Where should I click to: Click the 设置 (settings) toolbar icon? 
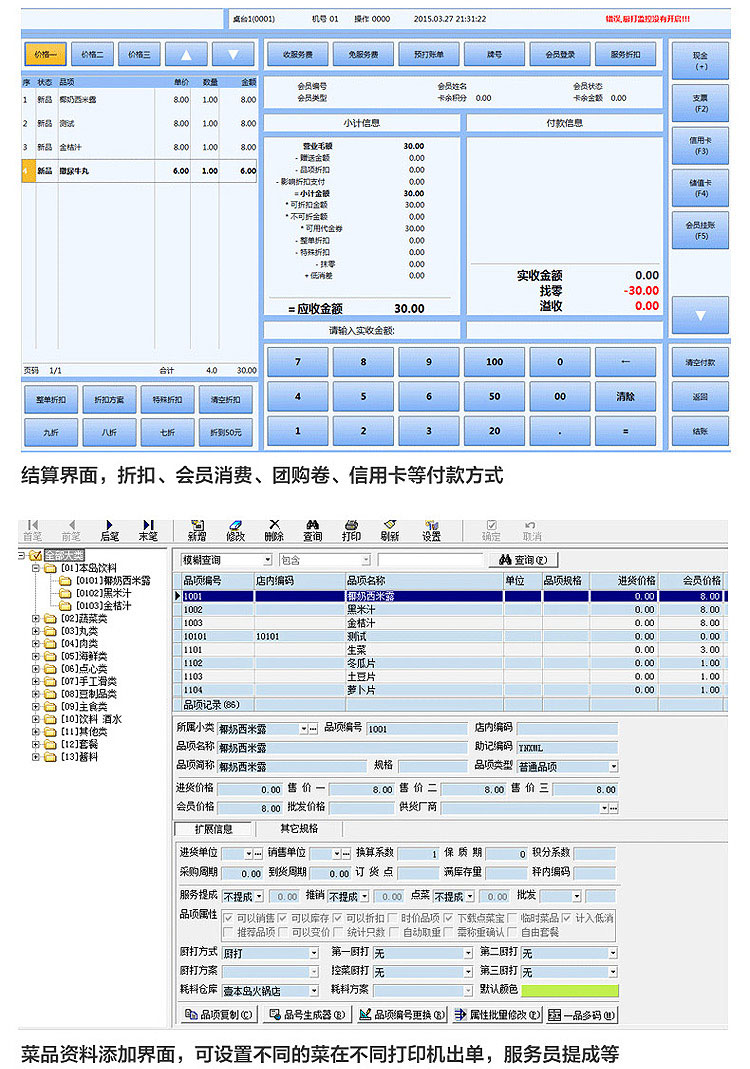coord(431,525)
